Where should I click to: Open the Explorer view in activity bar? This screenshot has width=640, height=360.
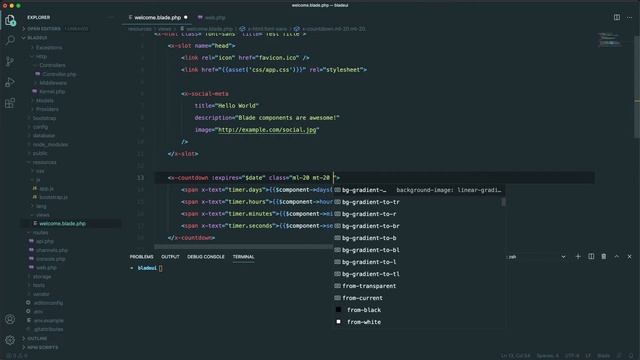click(10, 20)
